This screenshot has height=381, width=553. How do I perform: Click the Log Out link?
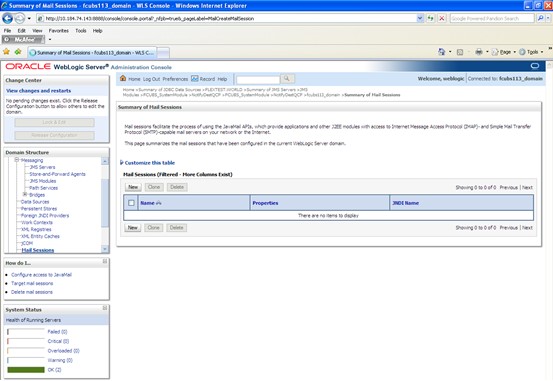coord(151,79)
